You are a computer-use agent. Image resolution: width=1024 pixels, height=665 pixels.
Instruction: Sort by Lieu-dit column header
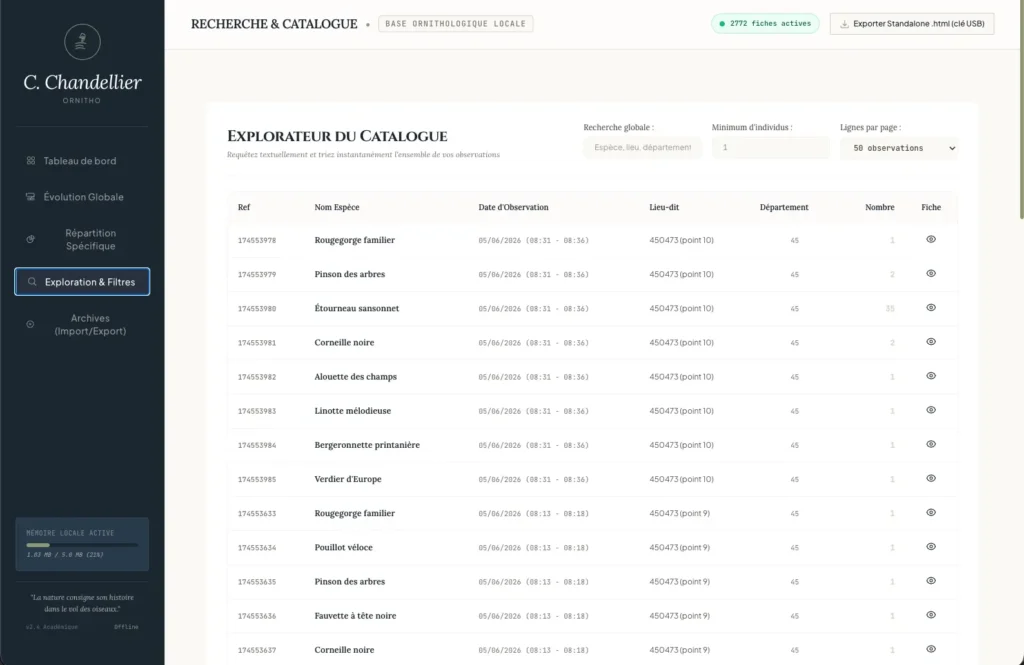point(664,207)
